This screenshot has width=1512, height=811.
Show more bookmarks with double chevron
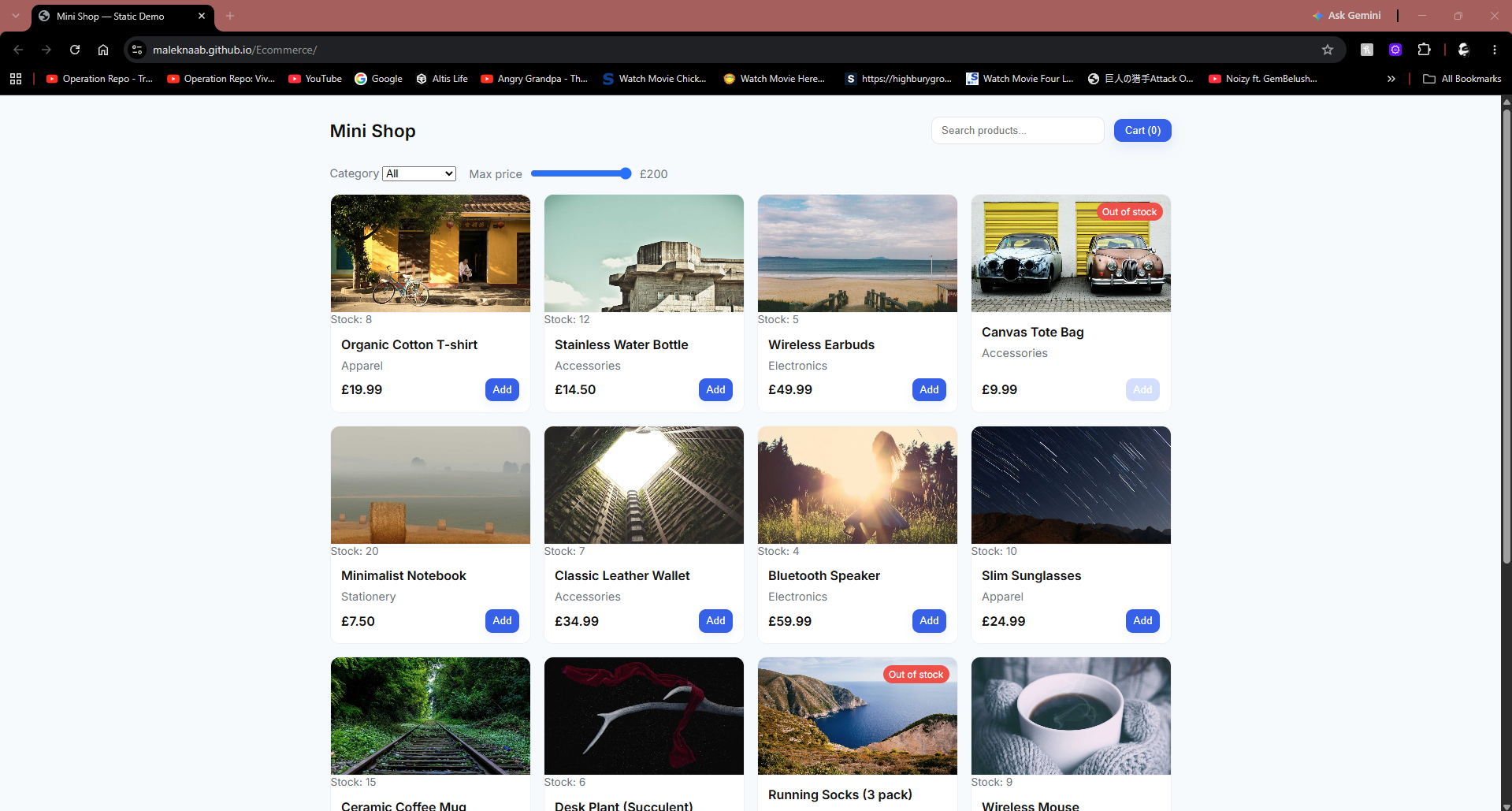(1391, 79)
